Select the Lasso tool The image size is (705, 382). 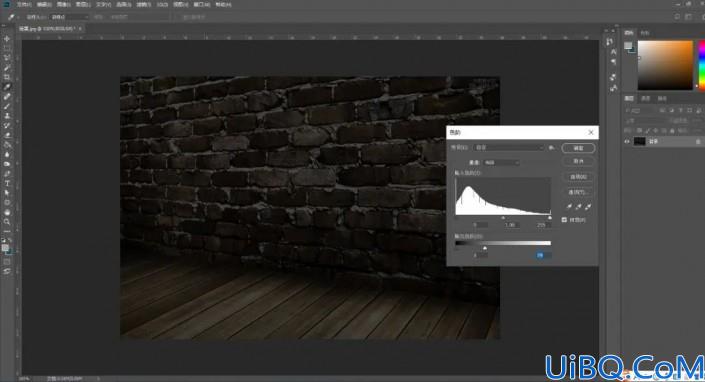[7, 58]
